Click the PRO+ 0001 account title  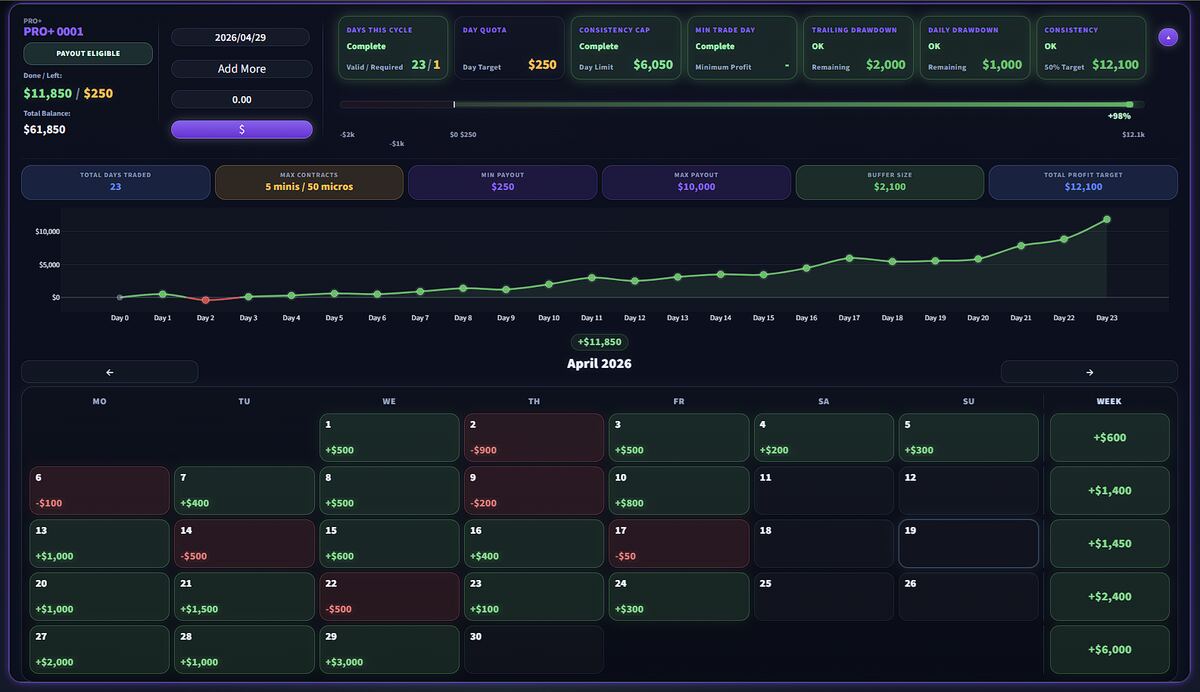pyautogui.click(x=53, y=32)
